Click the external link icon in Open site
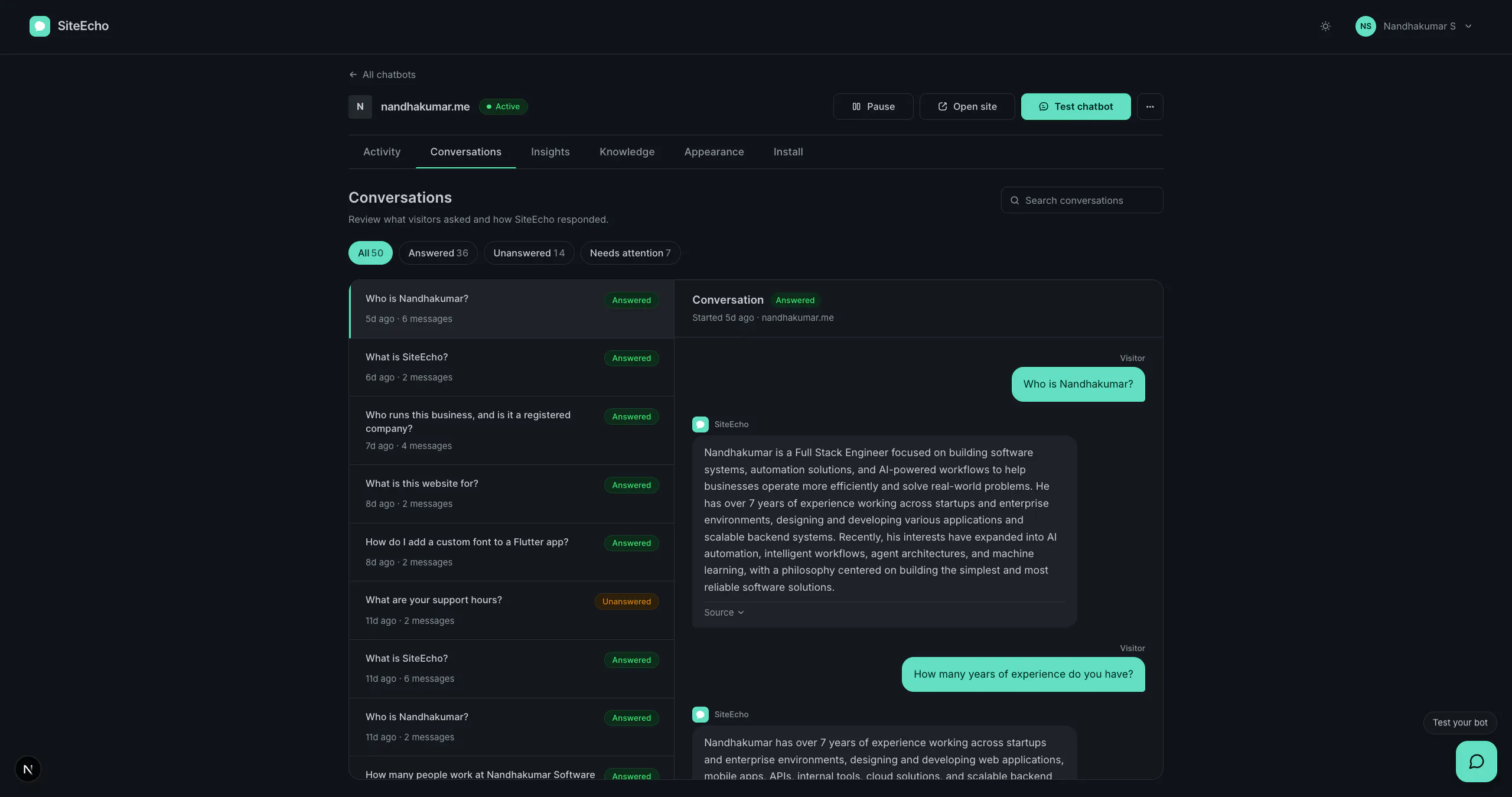The width and height of the screenshot is (1512, 797). pos(943,107)
